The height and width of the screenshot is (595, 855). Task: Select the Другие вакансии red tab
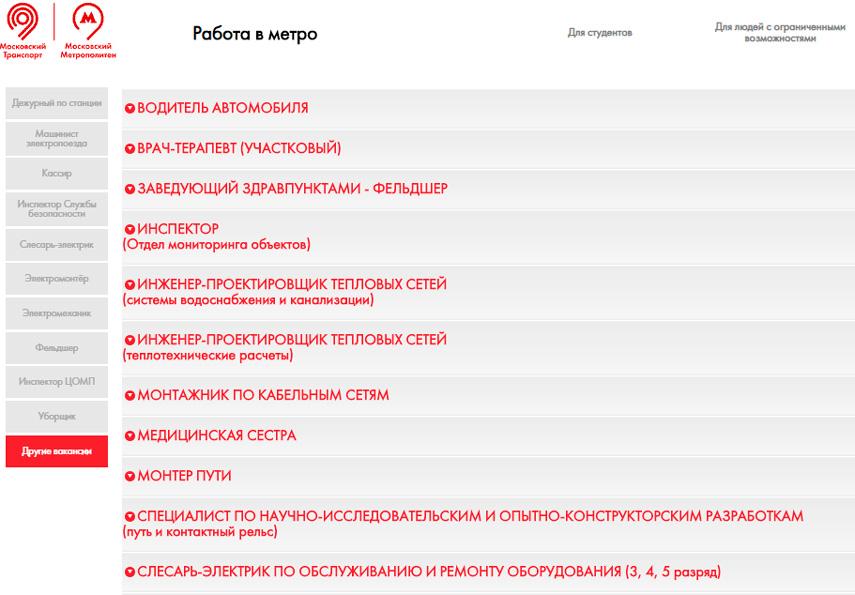click(57, 451)
